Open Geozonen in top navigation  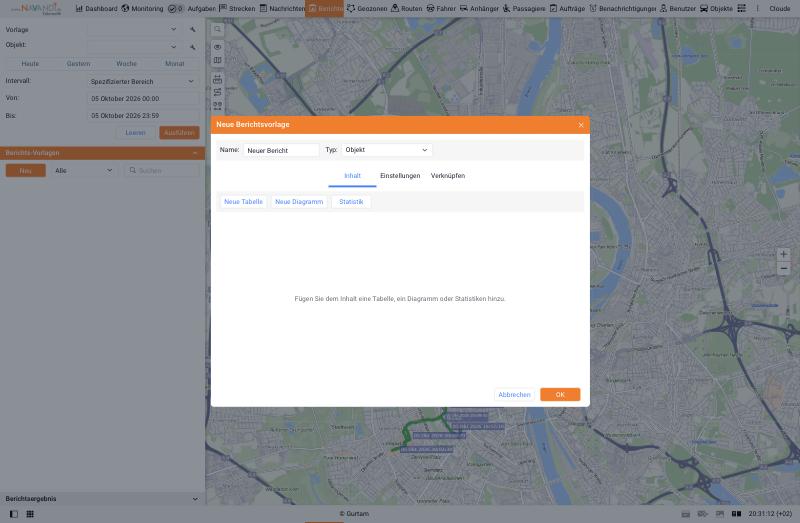point(367,9)
